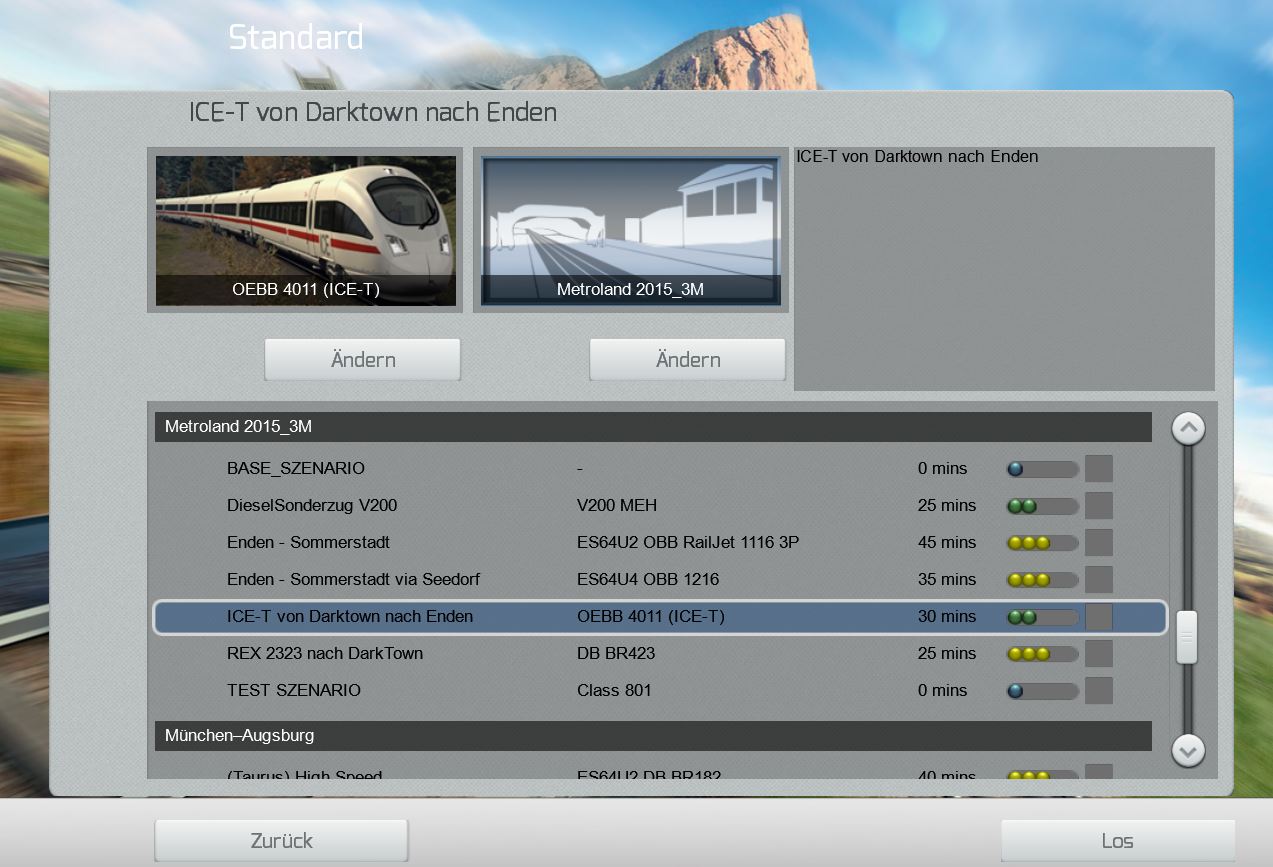The height and width of the screenshot is (867, 1273).
Task: Click the scenario description text box
Action: pyautogui.click(x=1004, y=269)
